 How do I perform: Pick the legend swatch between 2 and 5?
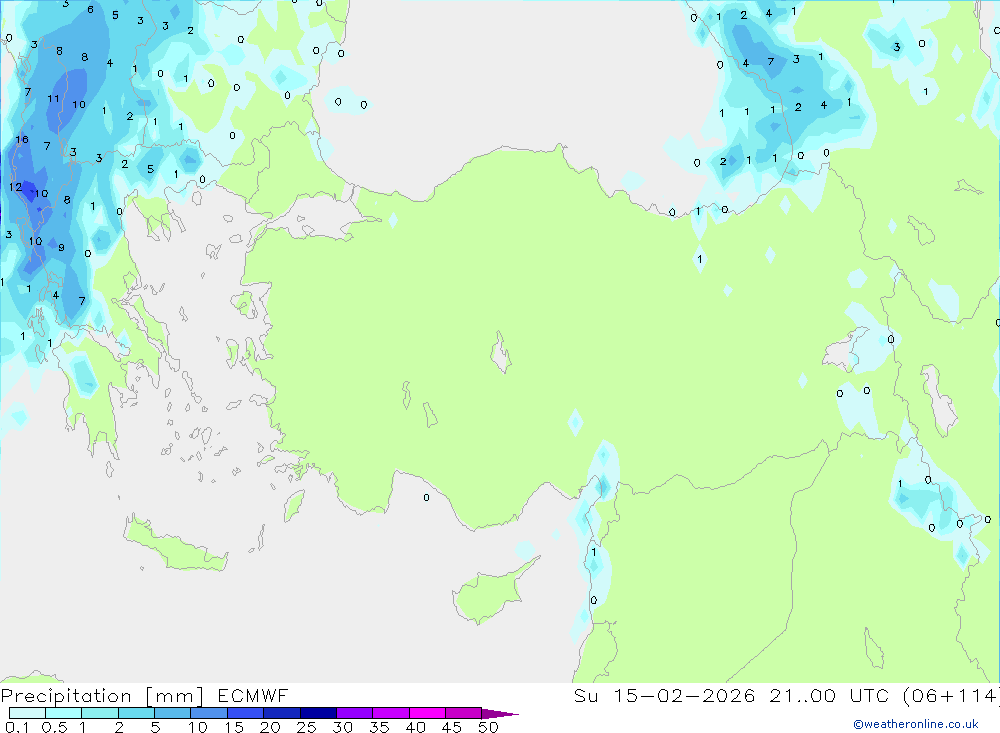point(136,713)
